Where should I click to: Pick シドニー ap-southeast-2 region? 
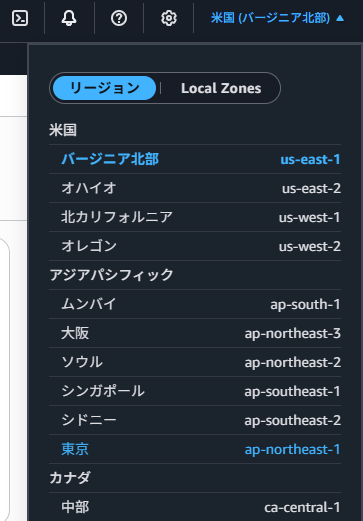click(x=195, y=420)
